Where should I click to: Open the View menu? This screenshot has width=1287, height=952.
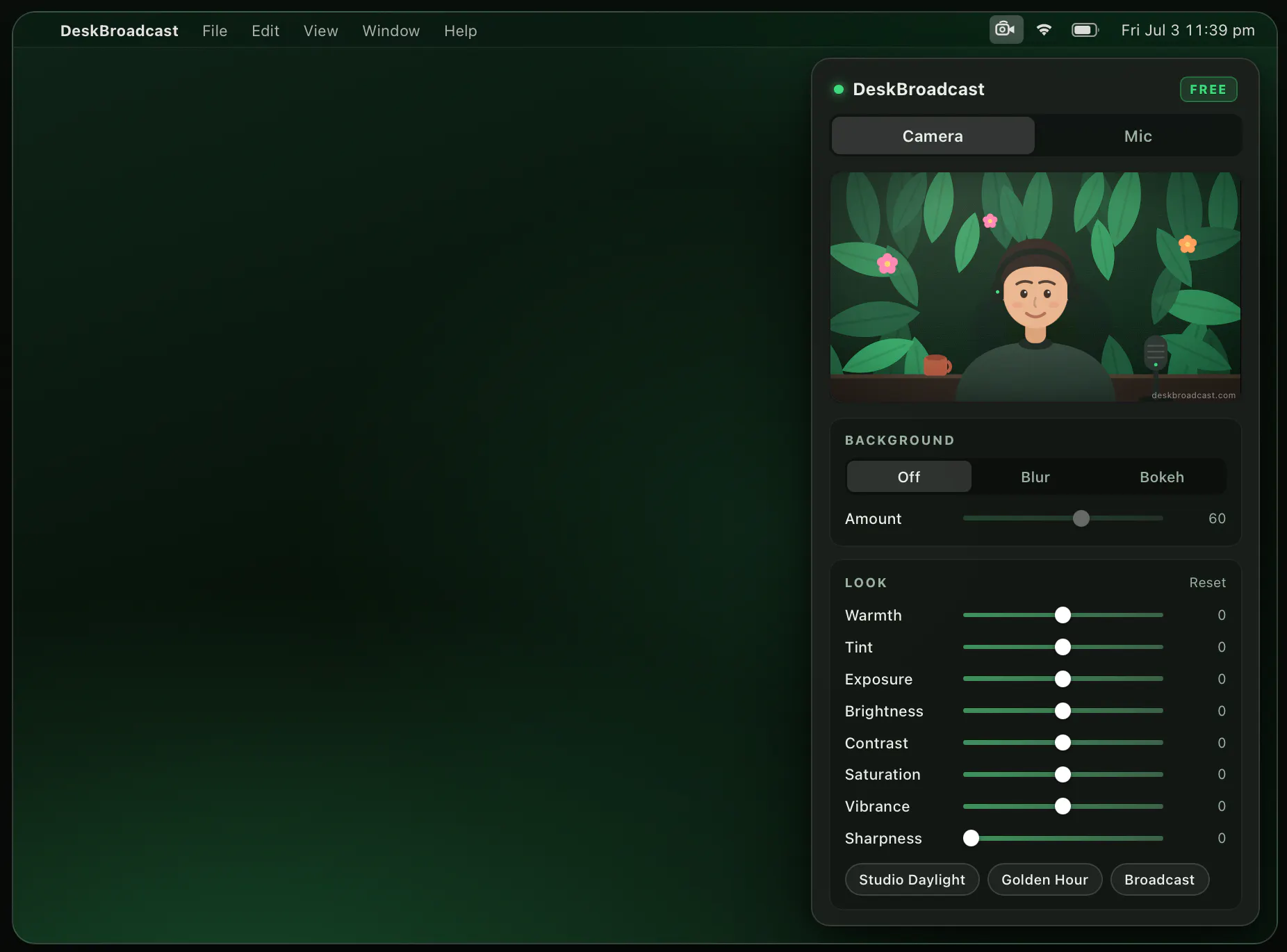(x=320, y=31)
